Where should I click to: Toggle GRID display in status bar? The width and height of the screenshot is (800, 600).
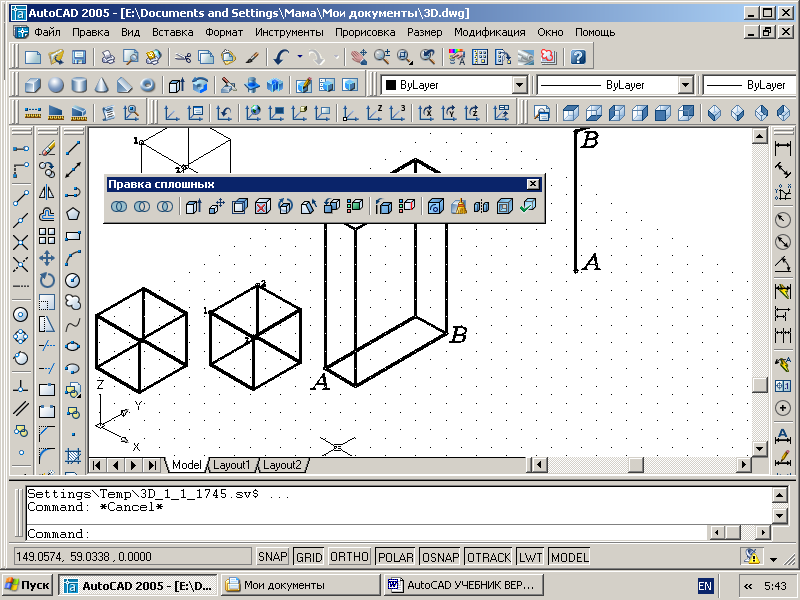click(309, 557)
